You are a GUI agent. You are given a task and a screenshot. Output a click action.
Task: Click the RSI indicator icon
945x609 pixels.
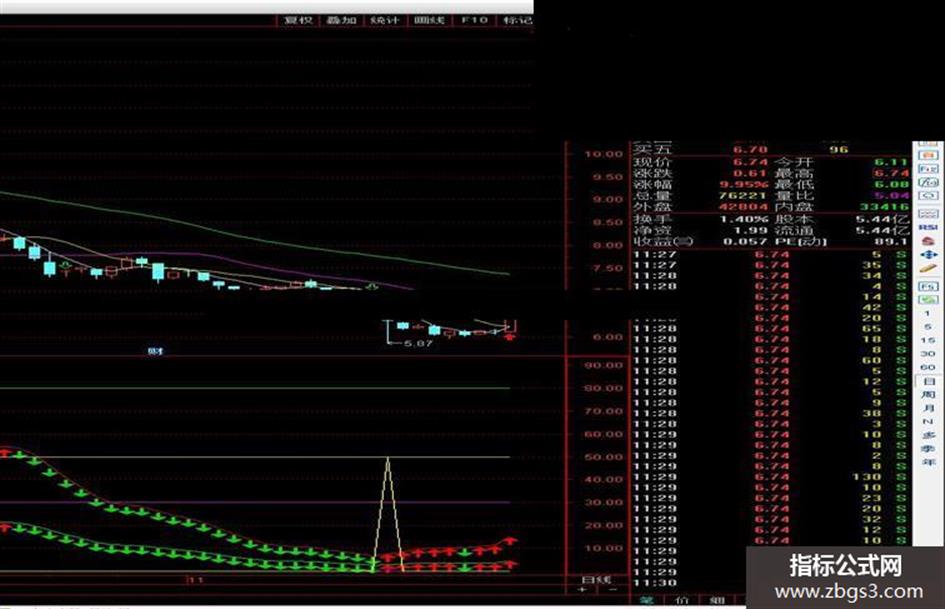[928, 227]
